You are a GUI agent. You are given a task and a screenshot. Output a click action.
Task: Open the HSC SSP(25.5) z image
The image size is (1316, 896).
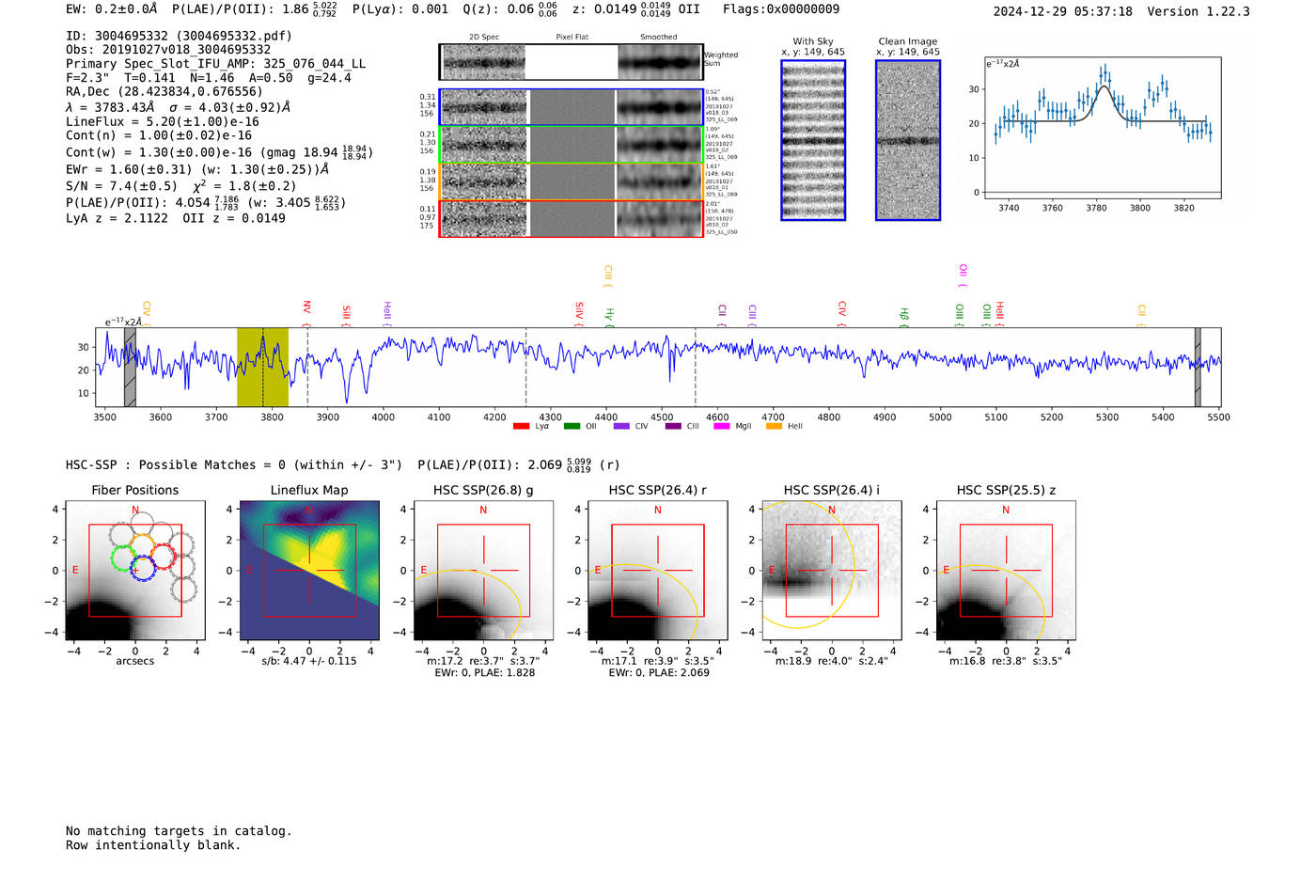point(1006,570)
